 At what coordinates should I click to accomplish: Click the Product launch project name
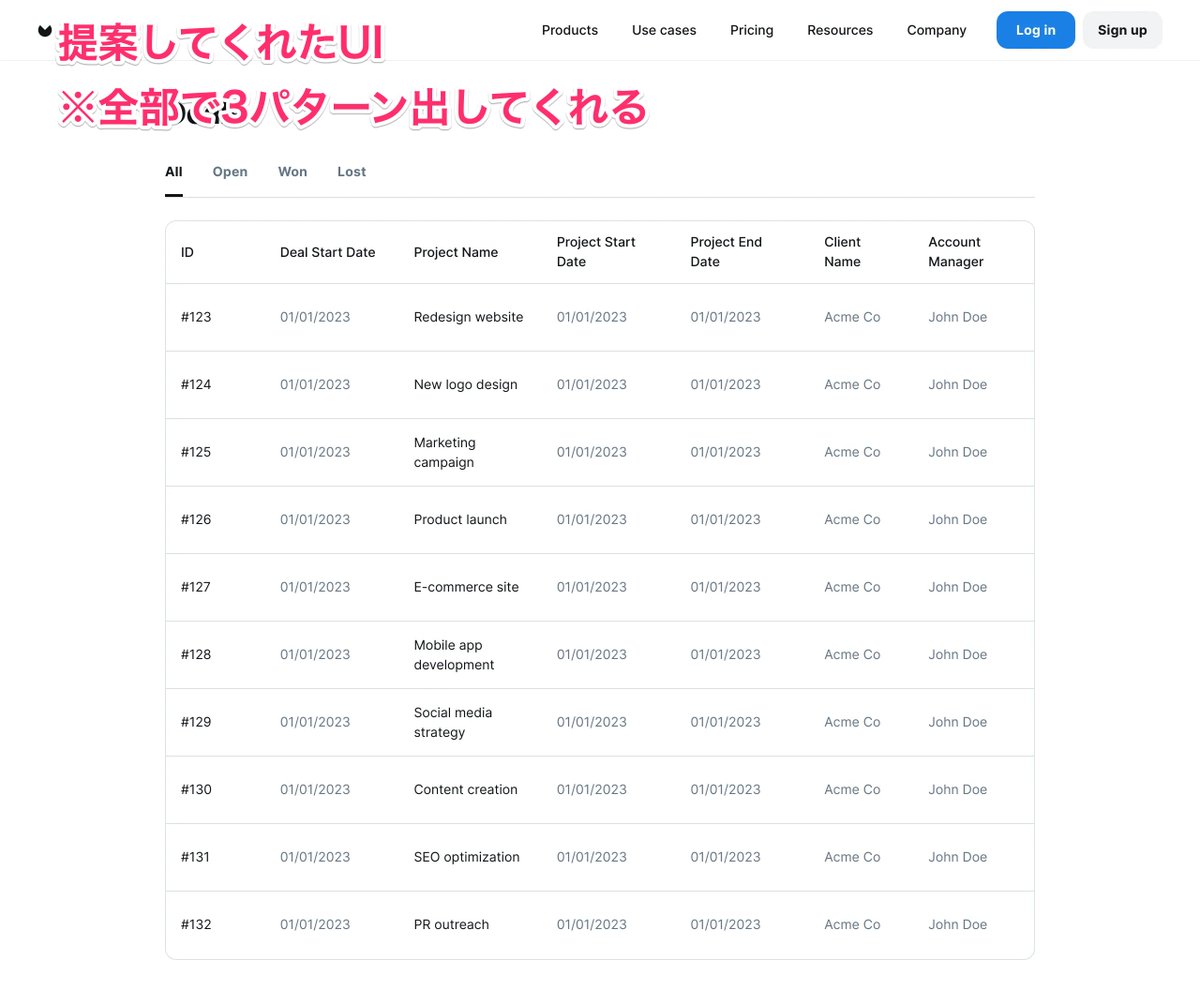coord(460,520)
